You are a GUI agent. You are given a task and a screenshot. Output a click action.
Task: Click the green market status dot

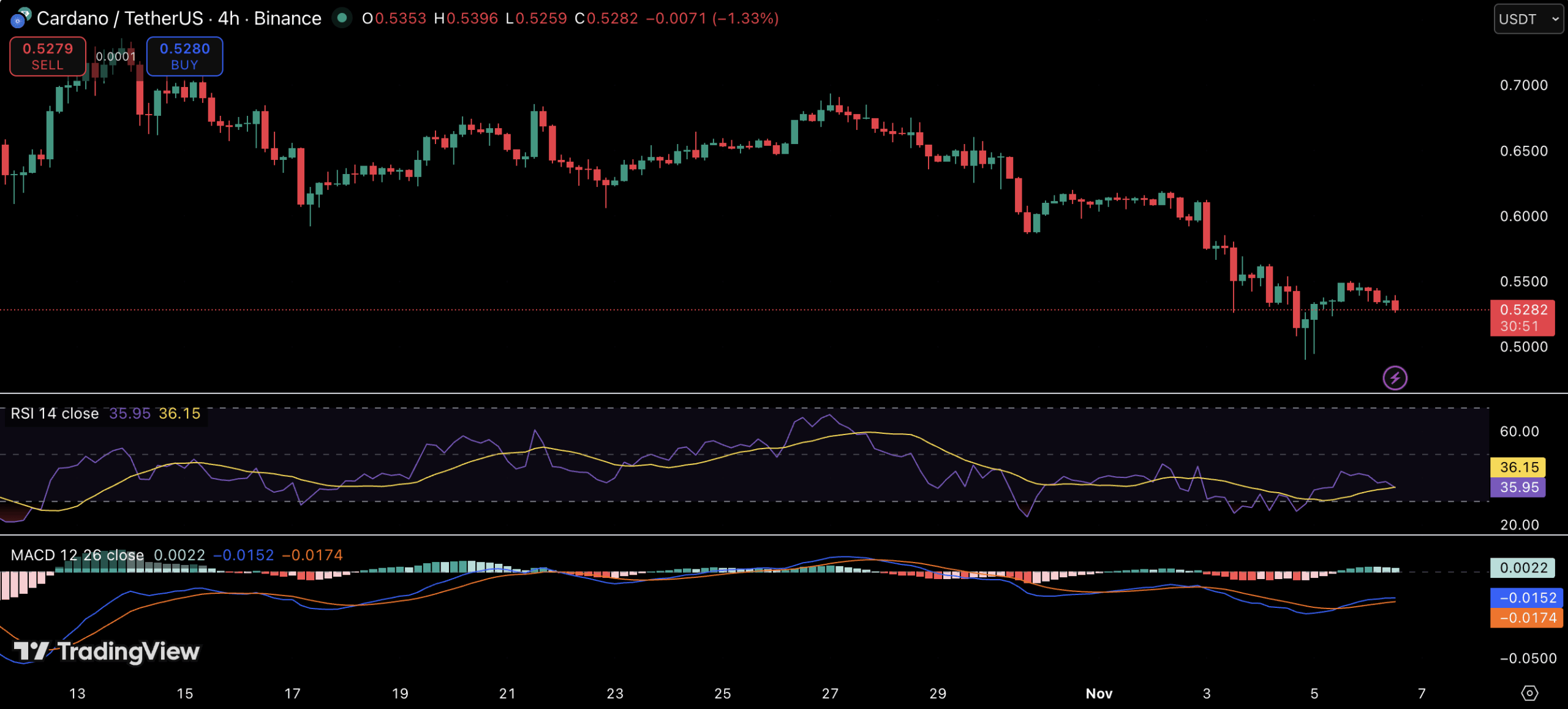pyautogui.click(x=342, y=18)
